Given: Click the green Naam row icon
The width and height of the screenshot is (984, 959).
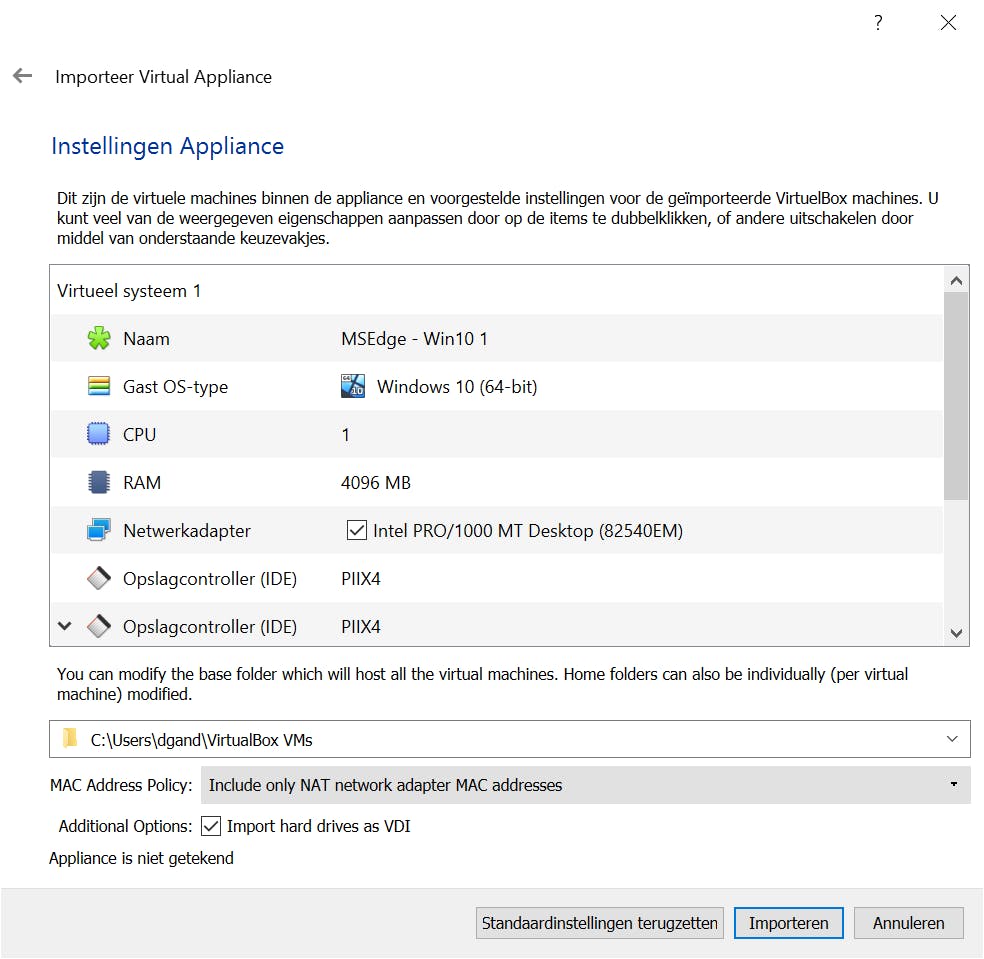Looking at the screenshot, I should point(99,338).
